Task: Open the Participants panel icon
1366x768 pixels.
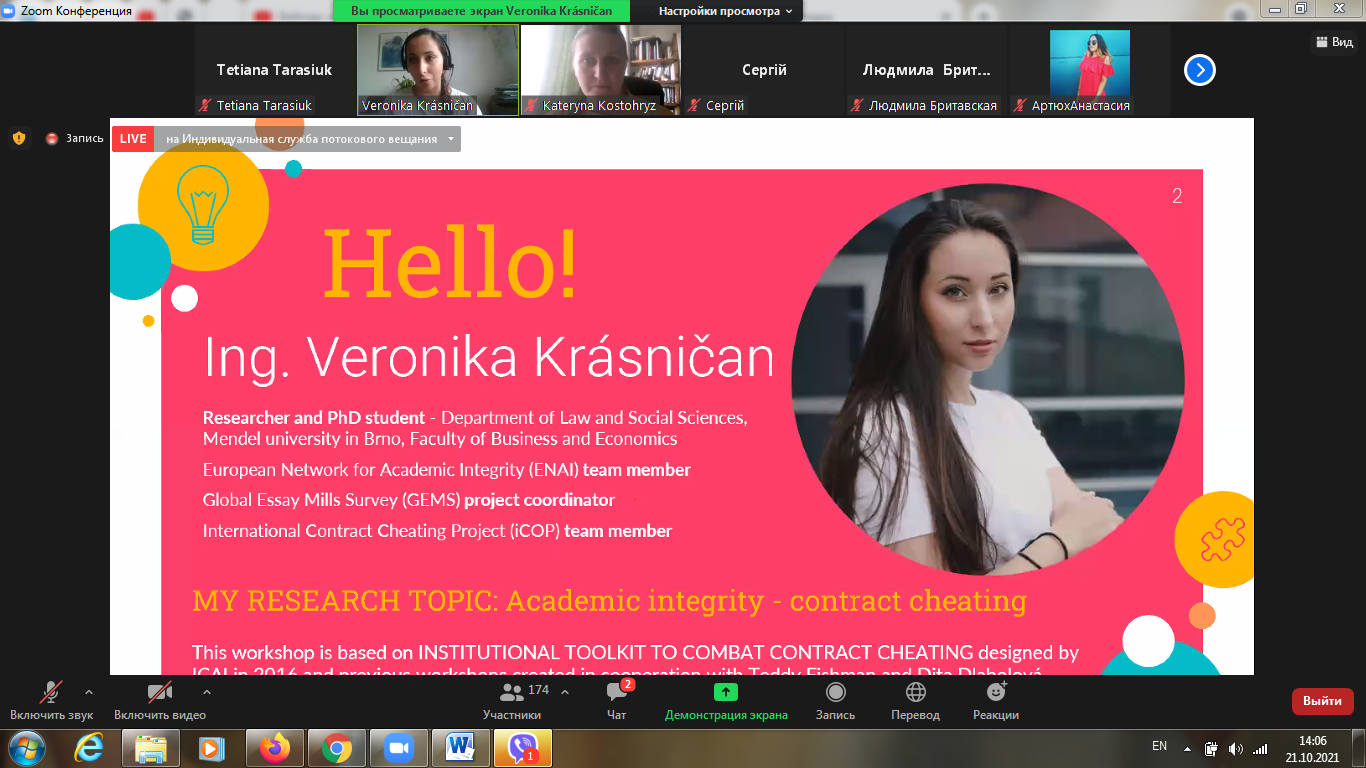Action: pyautogui.click(x=513, y=693)
